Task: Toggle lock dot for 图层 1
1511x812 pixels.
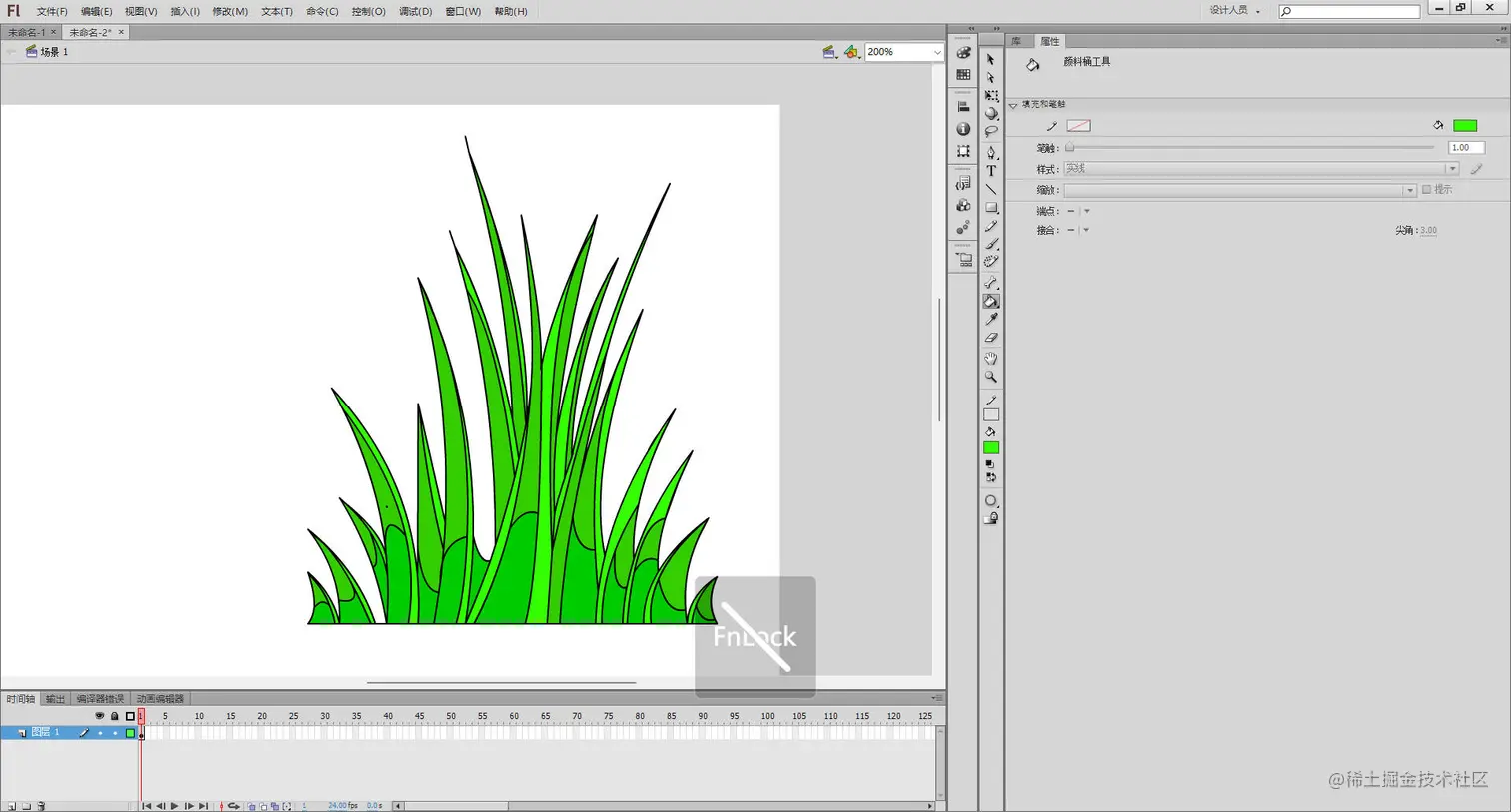Action: (x=115, y=733)
